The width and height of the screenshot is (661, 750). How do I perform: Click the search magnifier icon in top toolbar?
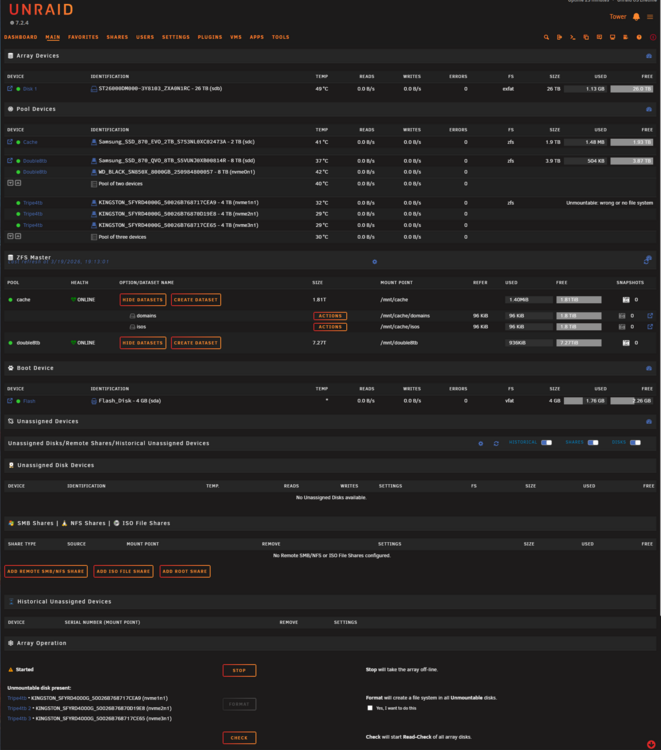click(546, 37)
